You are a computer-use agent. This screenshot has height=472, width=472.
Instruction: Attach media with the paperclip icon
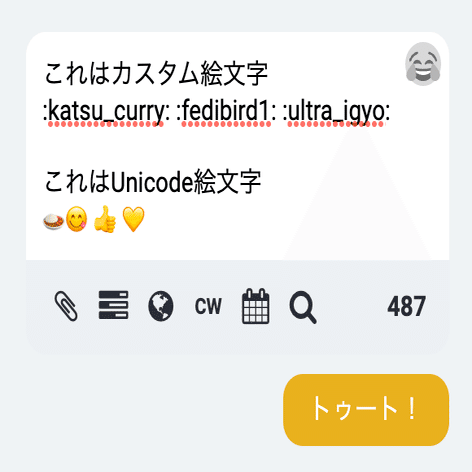coord(66,306)
